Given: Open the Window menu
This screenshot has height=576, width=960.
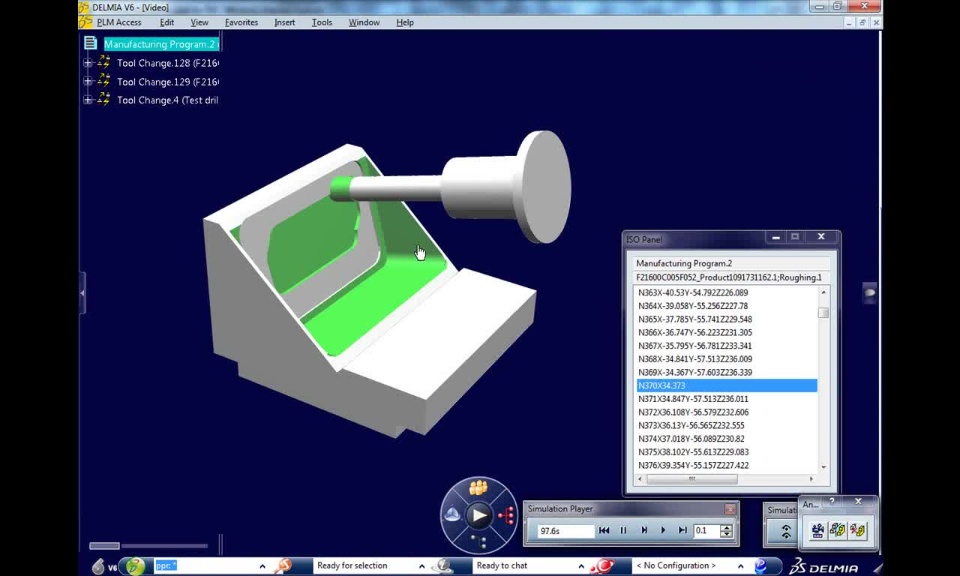Looking at the screenshot, I should [x=364, y=22].
